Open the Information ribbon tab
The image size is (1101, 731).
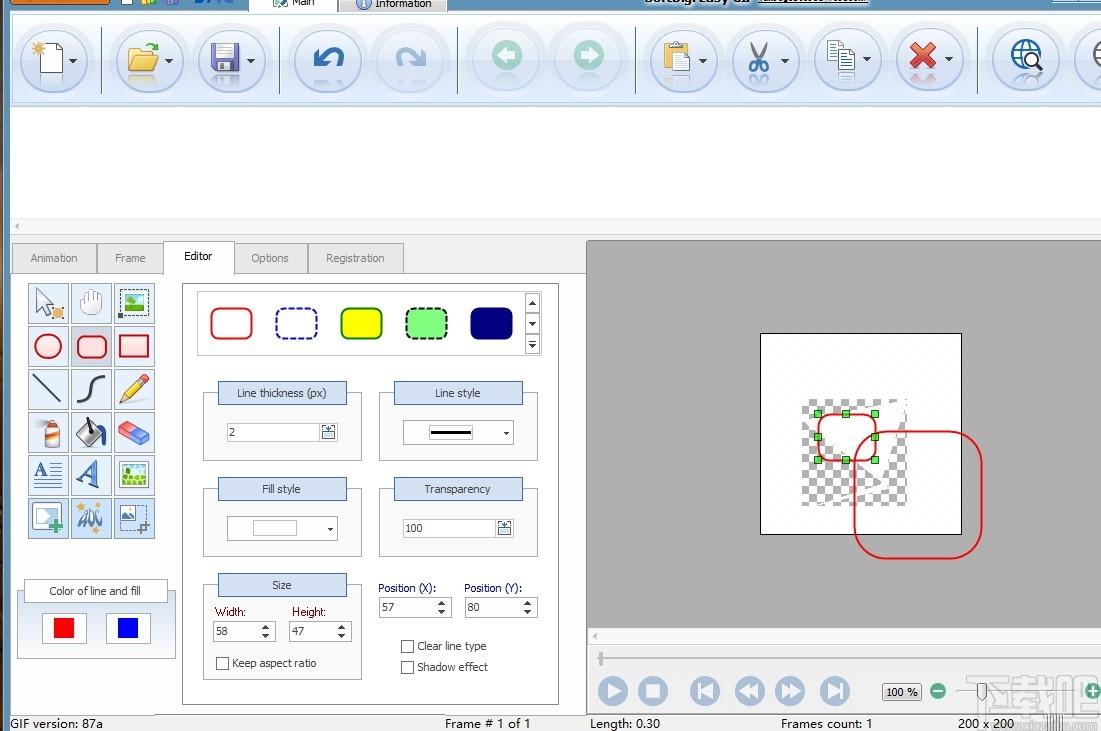point(394,4)
